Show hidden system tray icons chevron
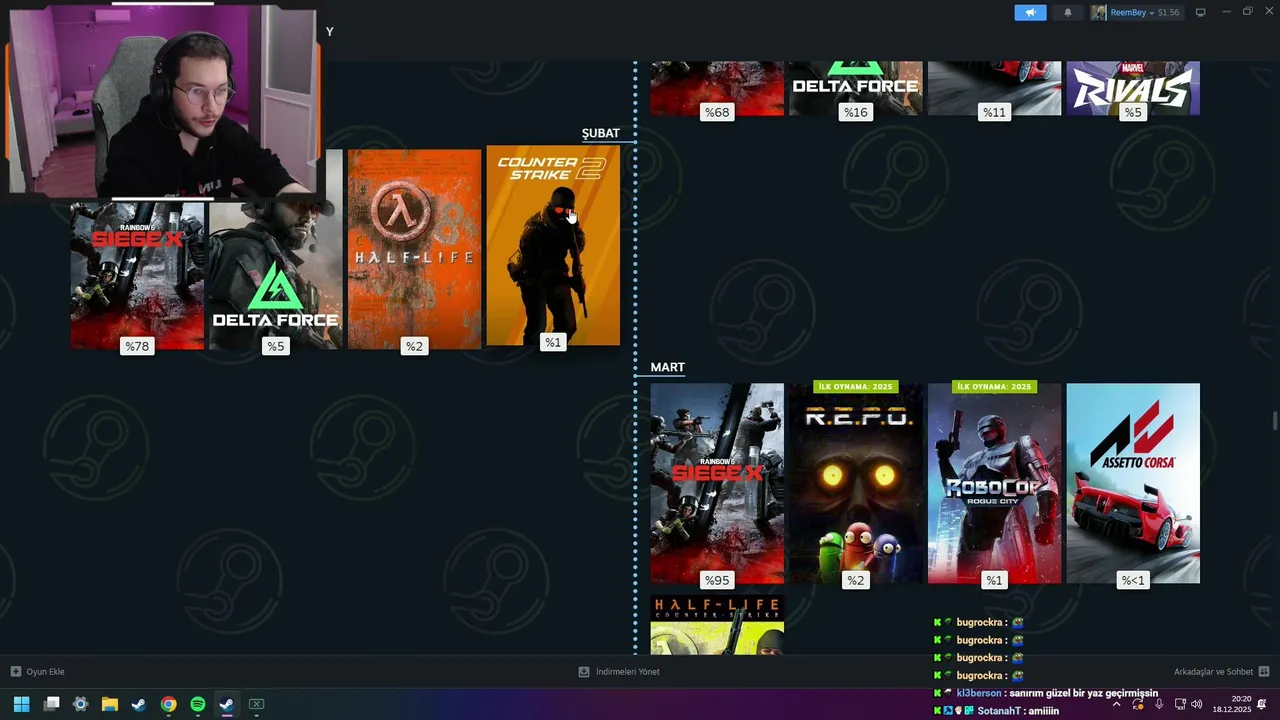 point(1116,704)
